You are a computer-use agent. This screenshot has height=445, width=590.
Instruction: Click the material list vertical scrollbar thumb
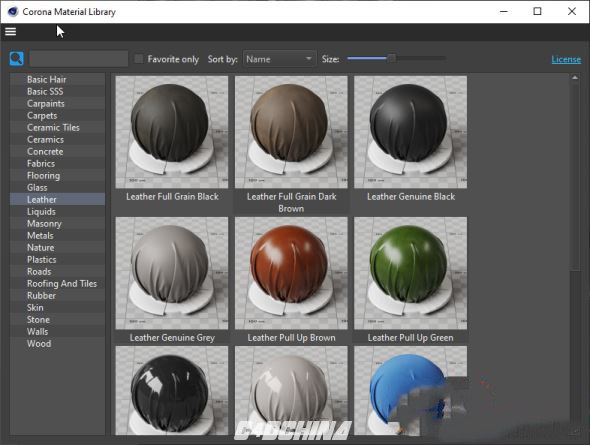tap(575, 175)
